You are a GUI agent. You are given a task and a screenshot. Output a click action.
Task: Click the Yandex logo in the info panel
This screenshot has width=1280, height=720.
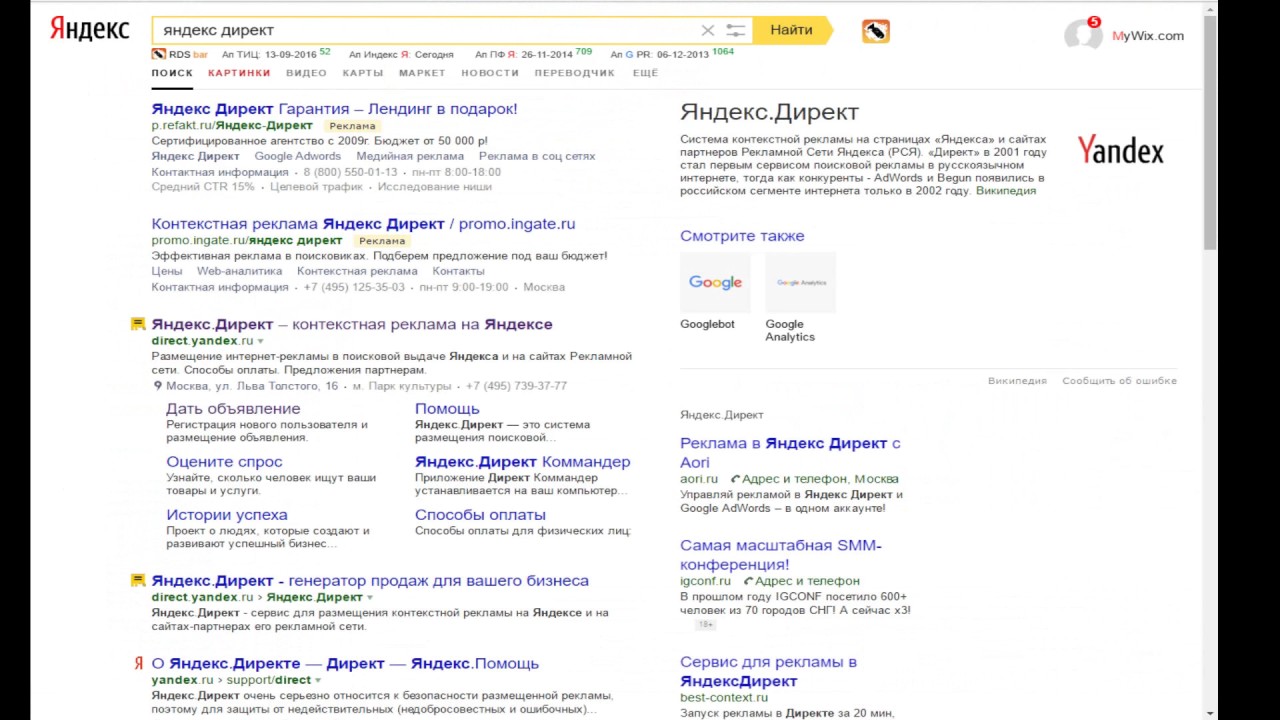click(x=1120, y=151)
